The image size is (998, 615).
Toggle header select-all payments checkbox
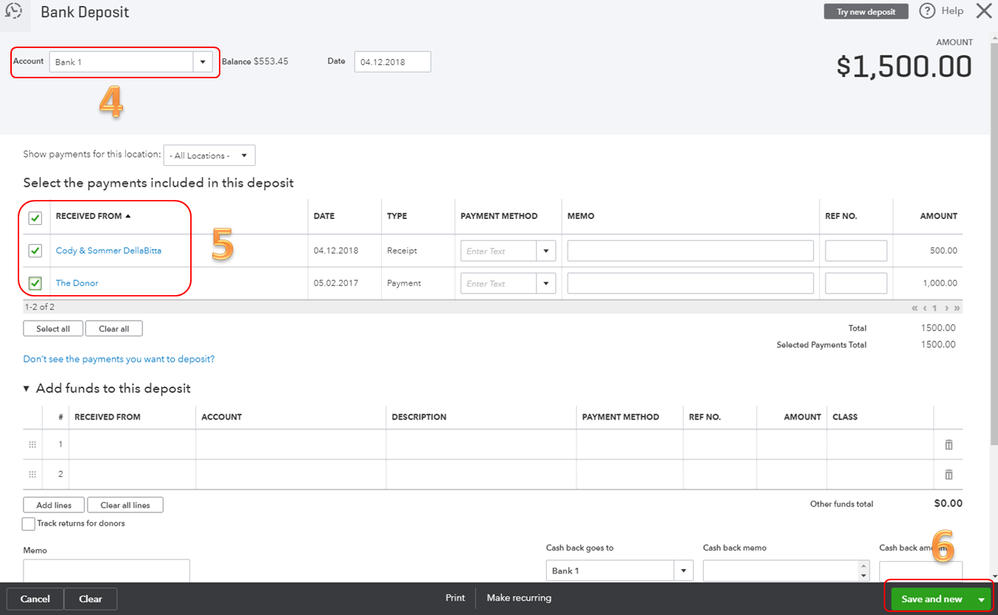tap(35, 217)
